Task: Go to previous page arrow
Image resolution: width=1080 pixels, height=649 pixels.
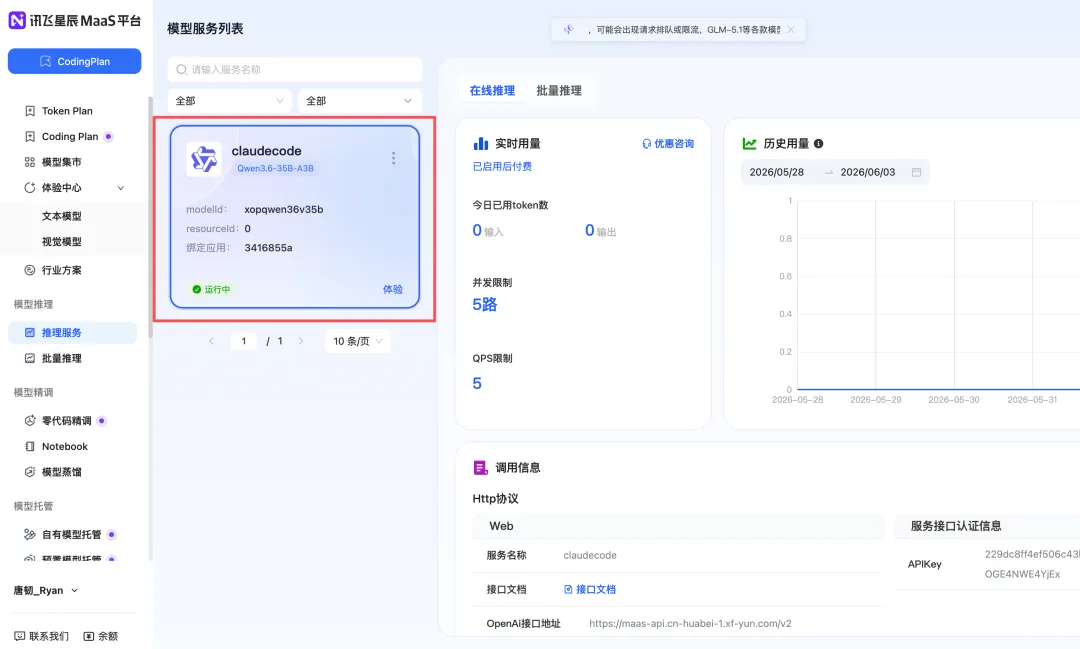Action: (x=211, y=341)
